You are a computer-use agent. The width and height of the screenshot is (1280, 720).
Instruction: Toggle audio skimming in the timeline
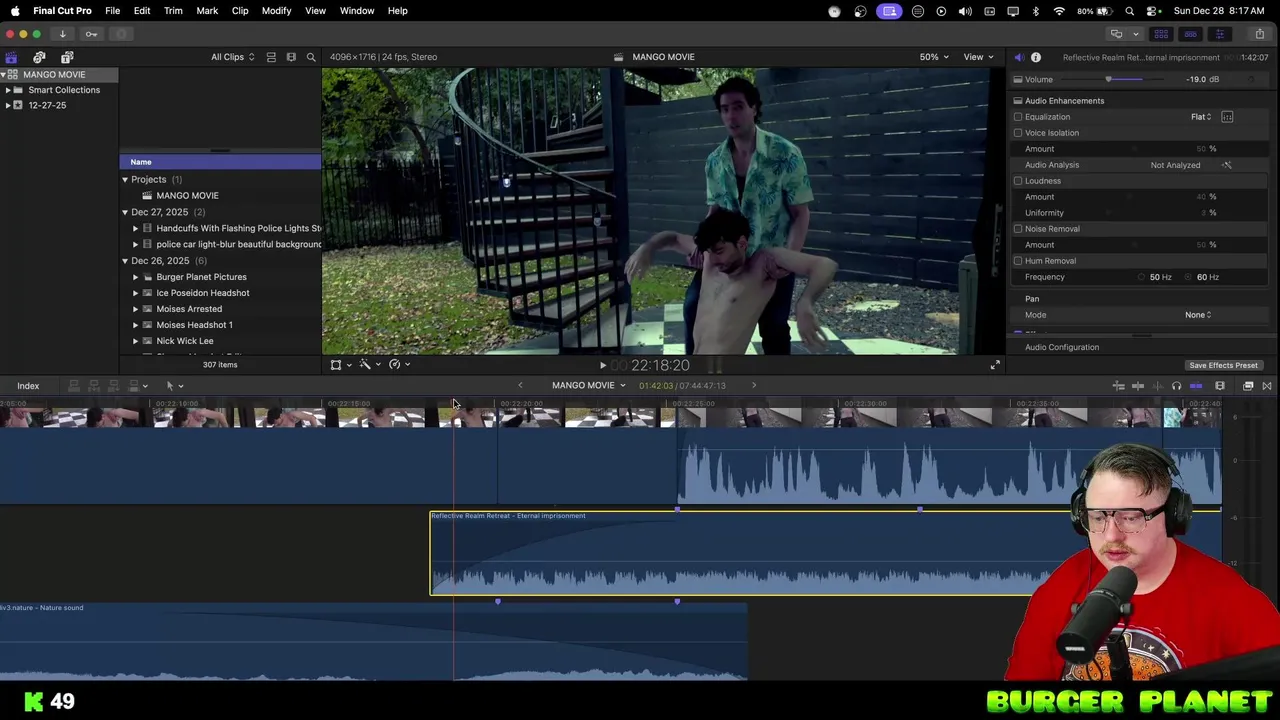click(x=1157, y=386)
